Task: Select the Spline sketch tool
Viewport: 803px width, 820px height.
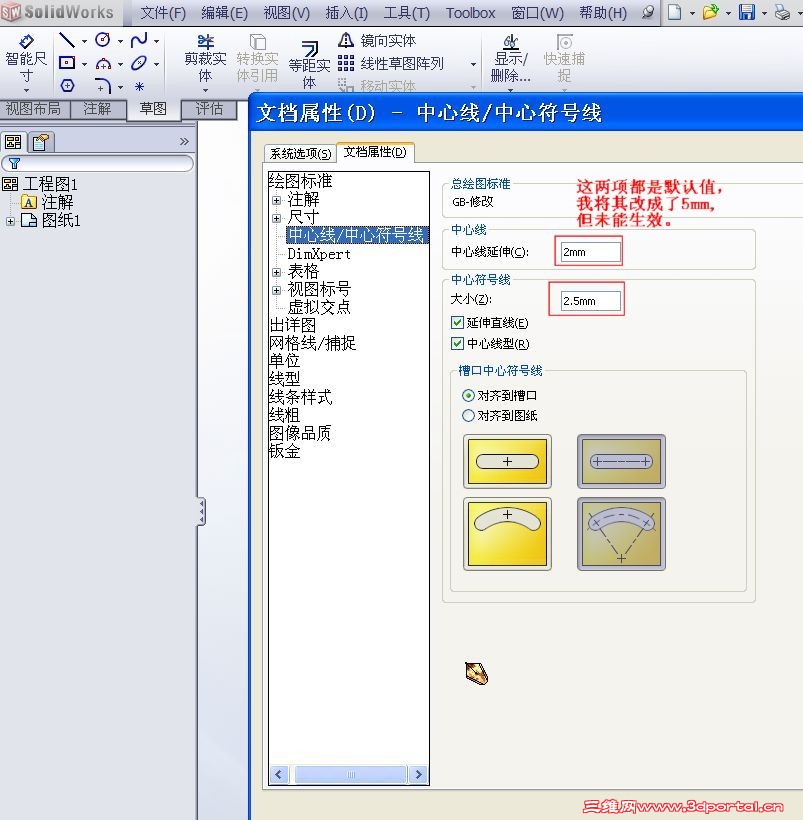Action: click(x=139, y=40)
